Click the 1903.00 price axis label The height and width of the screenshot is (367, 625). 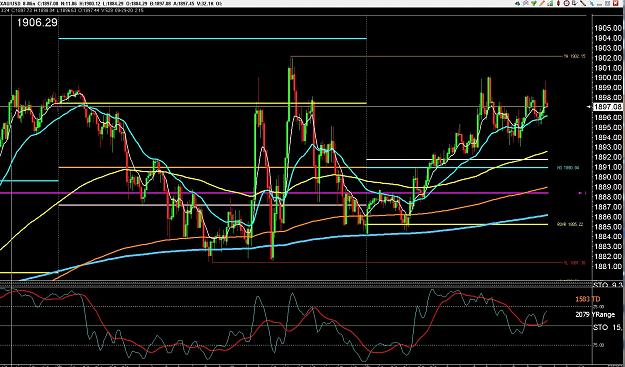pyautogui.click(x=608, y=48)
